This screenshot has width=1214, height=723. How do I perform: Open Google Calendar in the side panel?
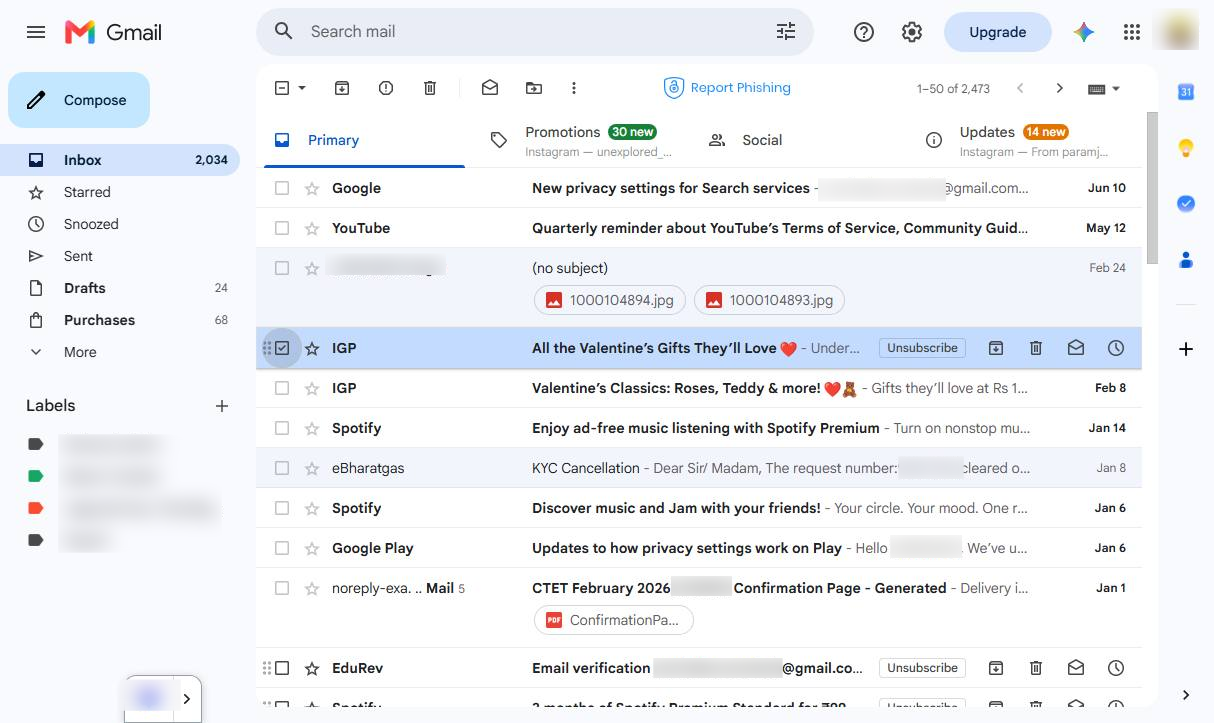(1186, 92)
